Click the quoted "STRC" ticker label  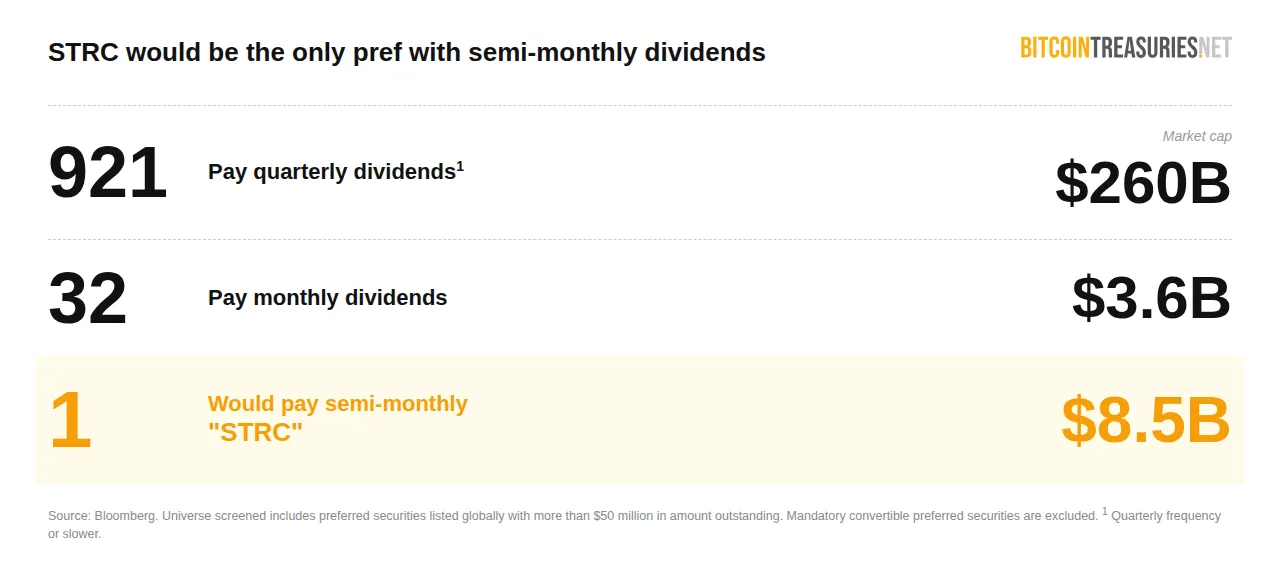tap(255, 433)
